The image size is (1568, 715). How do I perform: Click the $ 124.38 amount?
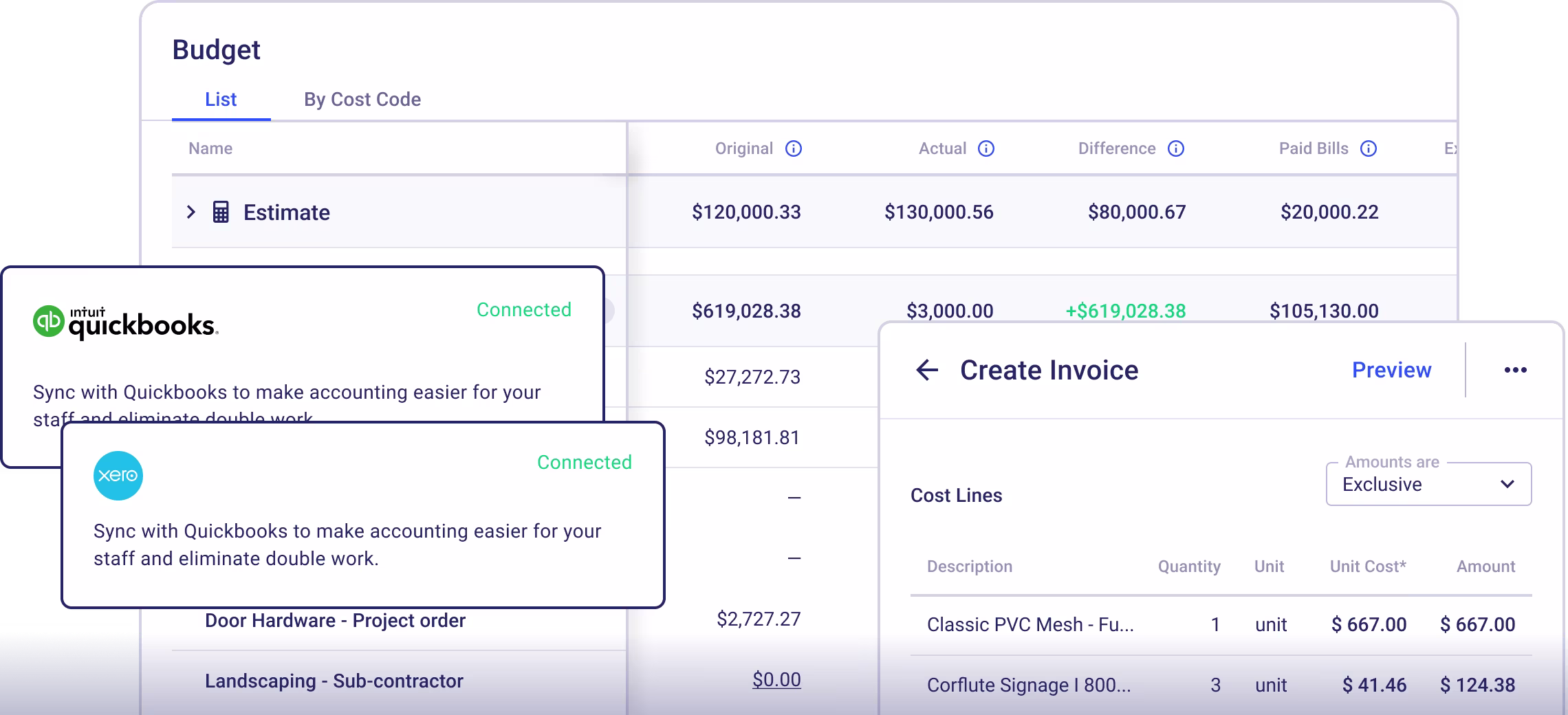(1477, 685)
